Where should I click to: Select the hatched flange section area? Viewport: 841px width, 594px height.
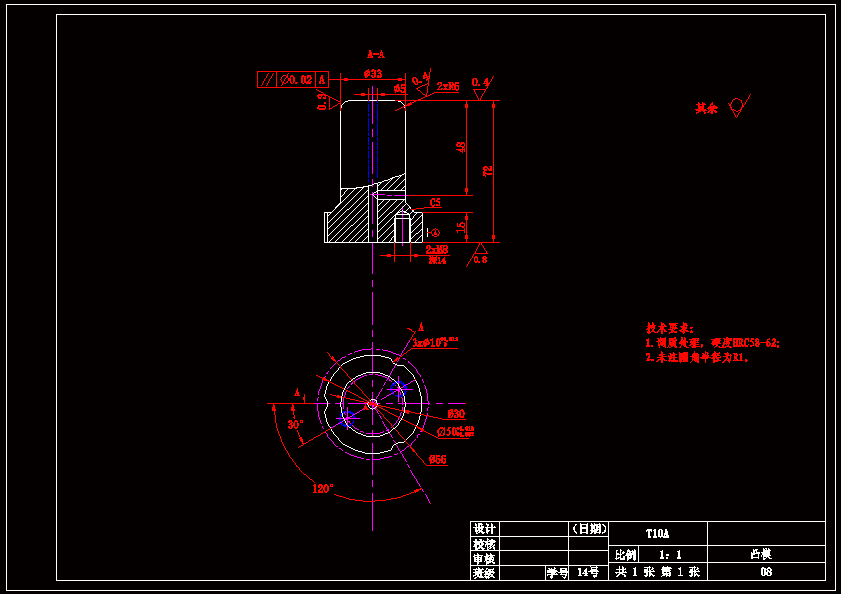pyautogui.click(x=348, y=220)
